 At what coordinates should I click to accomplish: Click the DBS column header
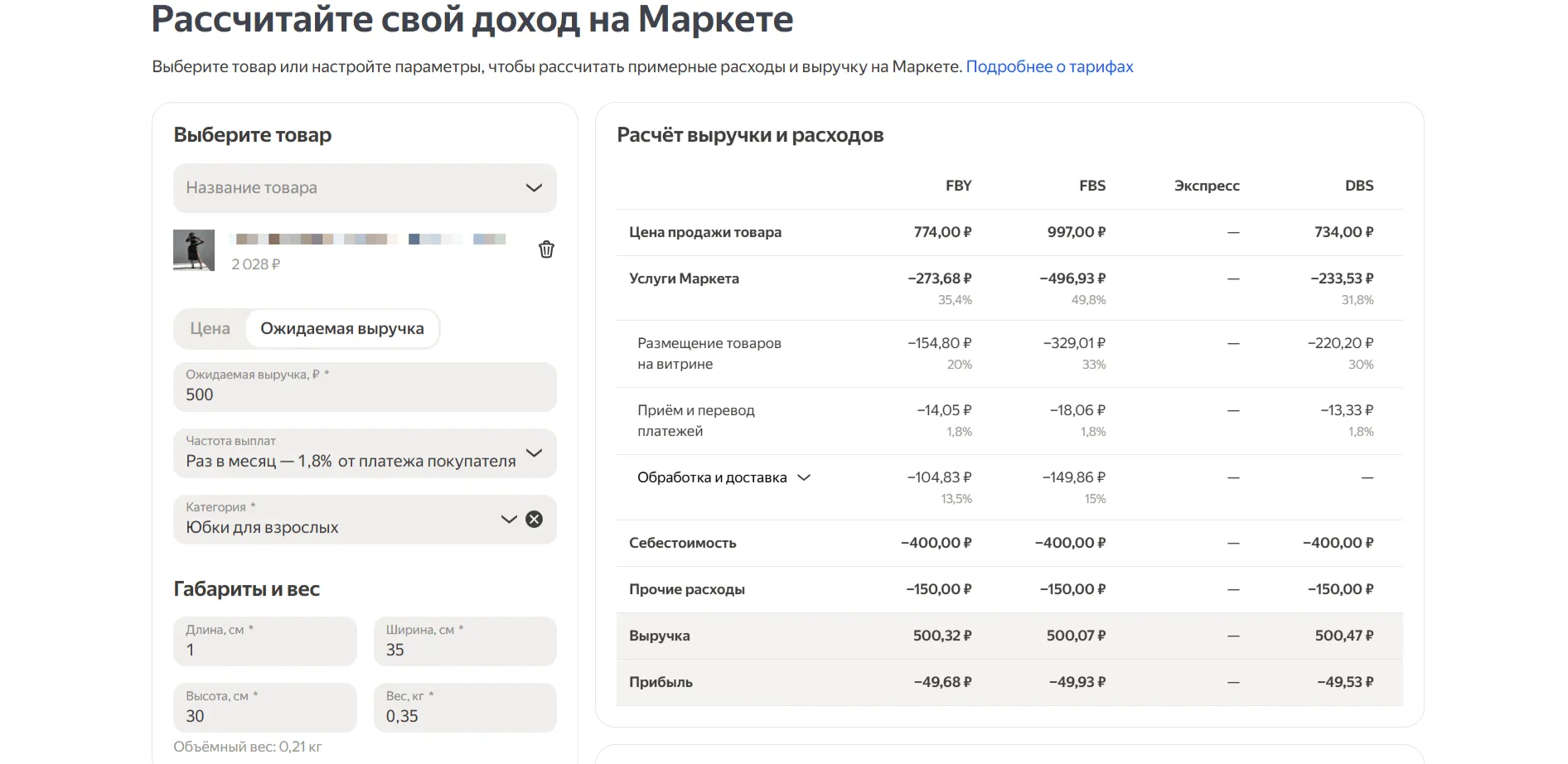1358,186
